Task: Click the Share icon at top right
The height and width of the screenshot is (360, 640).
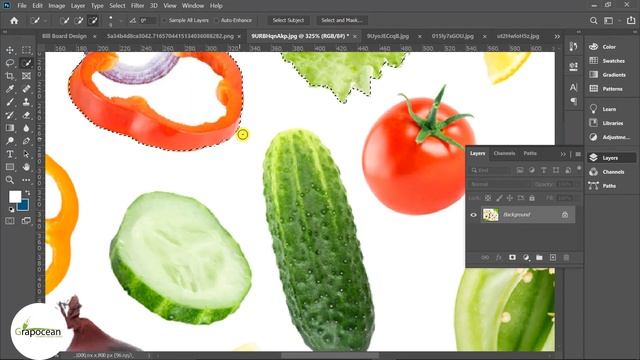Action: tap(631, 20)
